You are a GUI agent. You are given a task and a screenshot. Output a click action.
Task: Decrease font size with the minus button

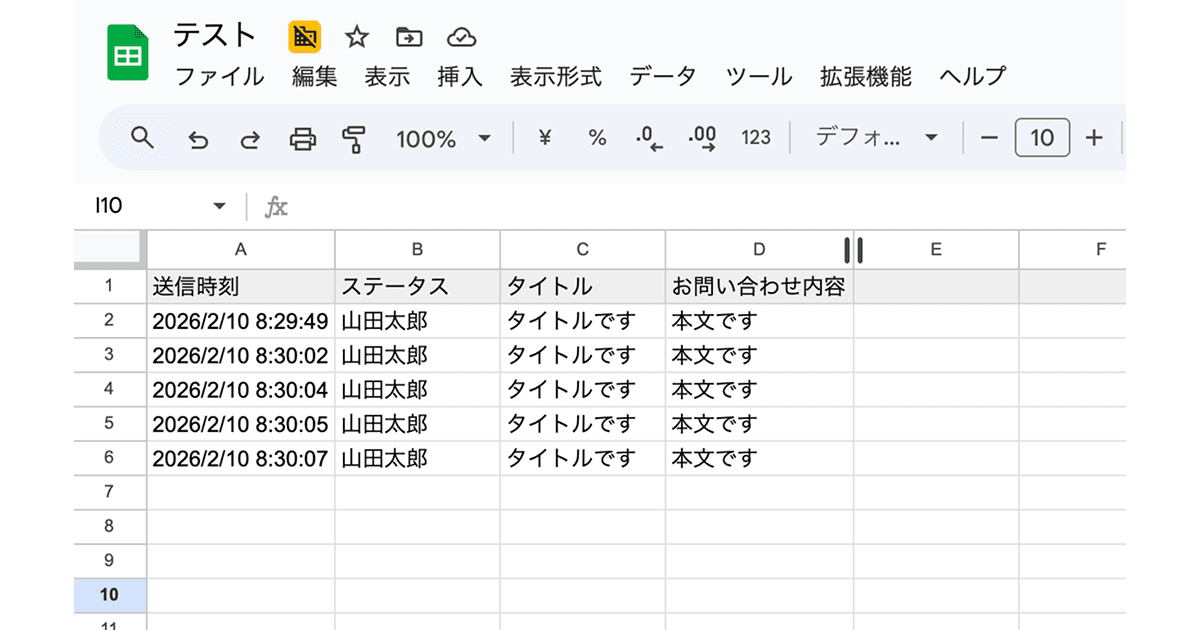pos(989,137)
